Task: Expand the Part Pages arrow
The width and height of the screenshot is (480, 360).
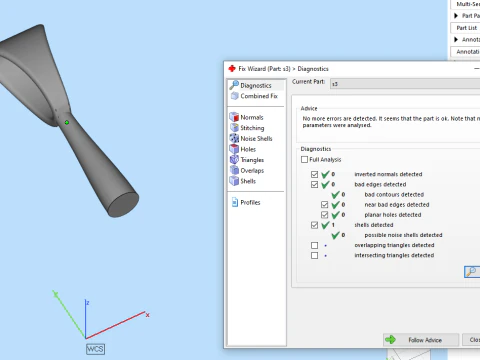Action: pyautogui.click(x=456, y=16)
